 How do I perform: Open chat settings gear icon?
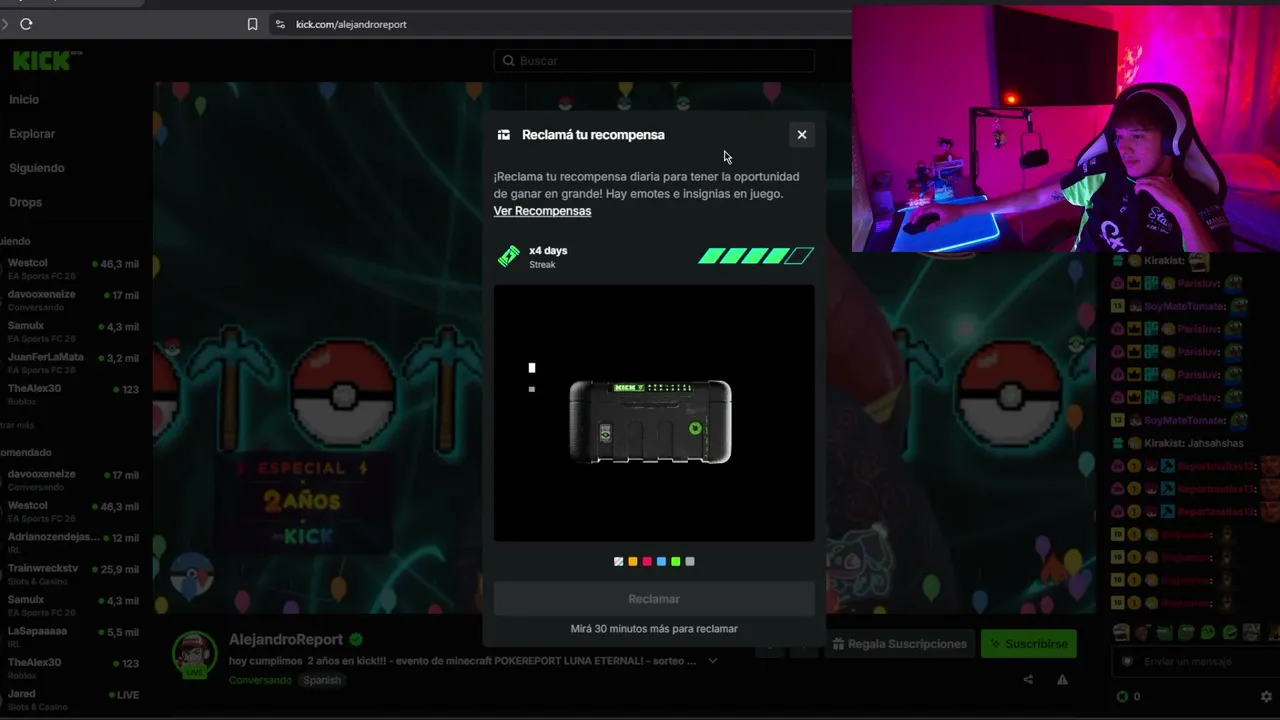coord(1266,696)
